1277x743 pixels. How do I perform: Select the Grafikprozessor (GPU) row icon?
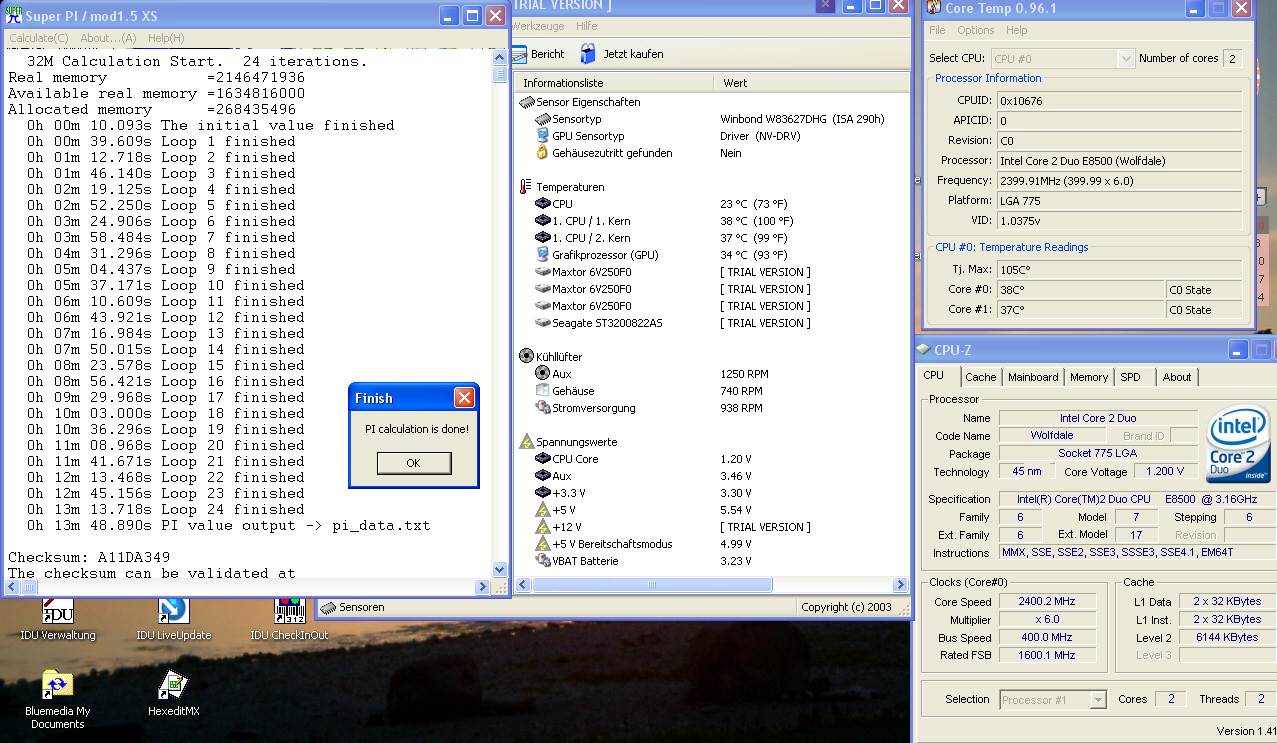tap(543, 255)
